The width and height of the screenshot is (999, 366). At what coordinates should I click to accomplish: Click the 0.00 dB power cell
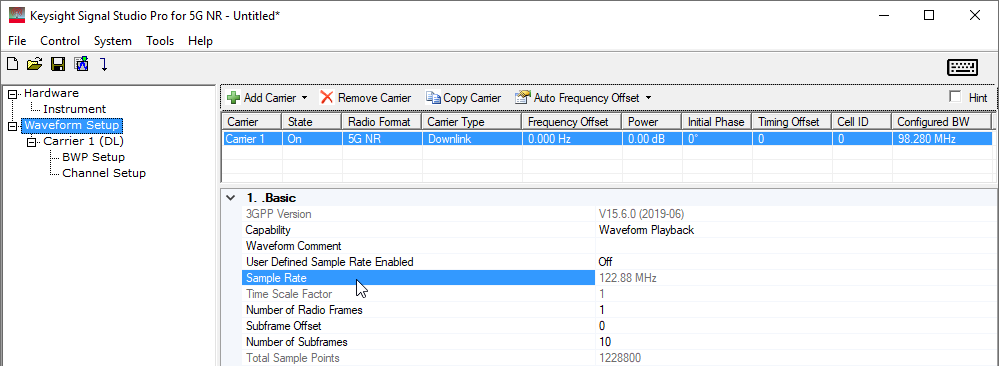[x=652, y=138]
